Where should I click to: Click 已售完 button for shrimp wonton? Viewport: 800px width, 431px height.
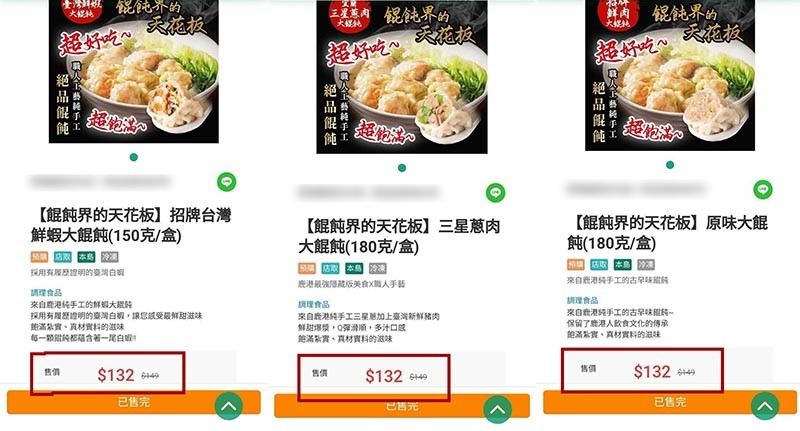tap(134, 402)
